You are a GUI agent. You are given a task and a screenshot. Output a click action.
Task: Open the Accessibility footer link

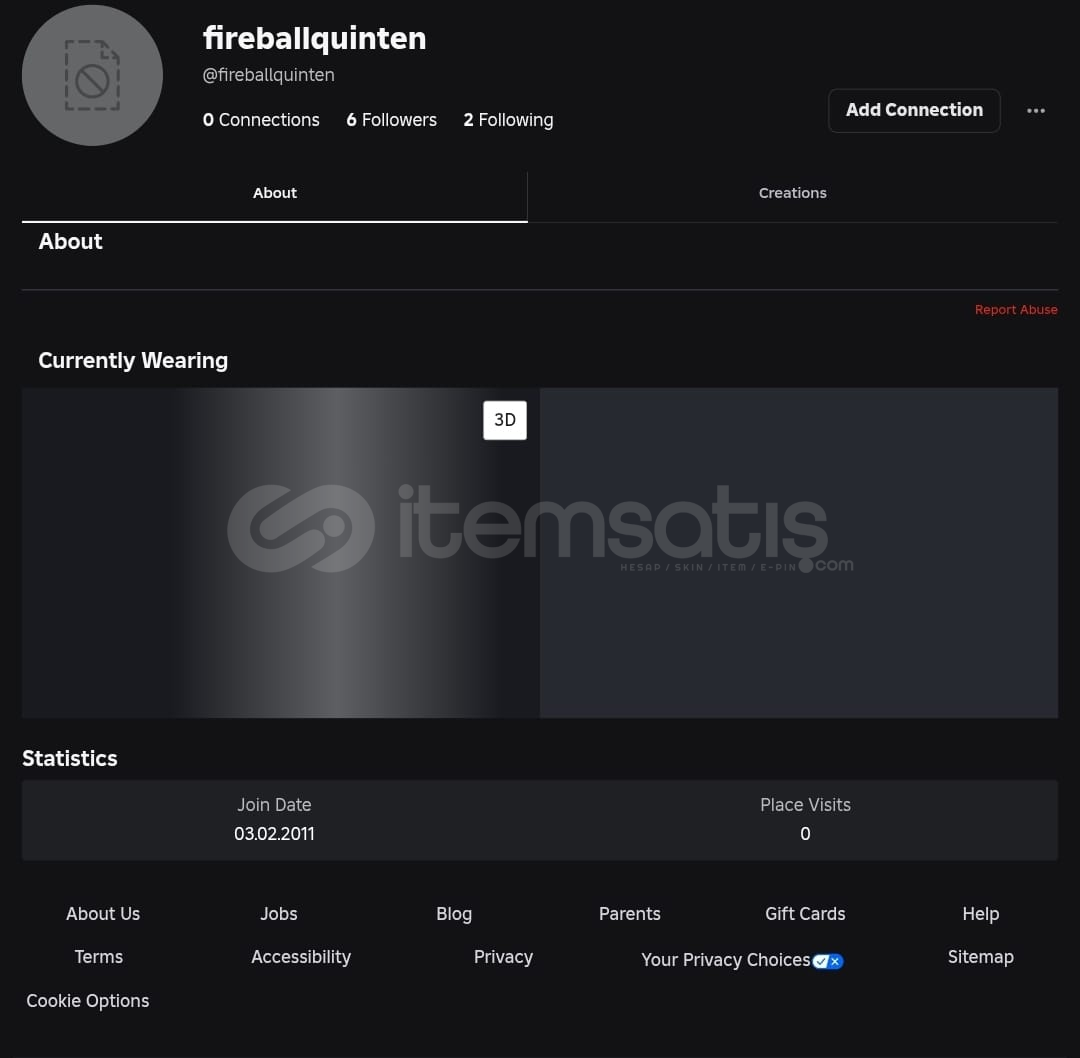pyautogui.click(x=301, y=957)
